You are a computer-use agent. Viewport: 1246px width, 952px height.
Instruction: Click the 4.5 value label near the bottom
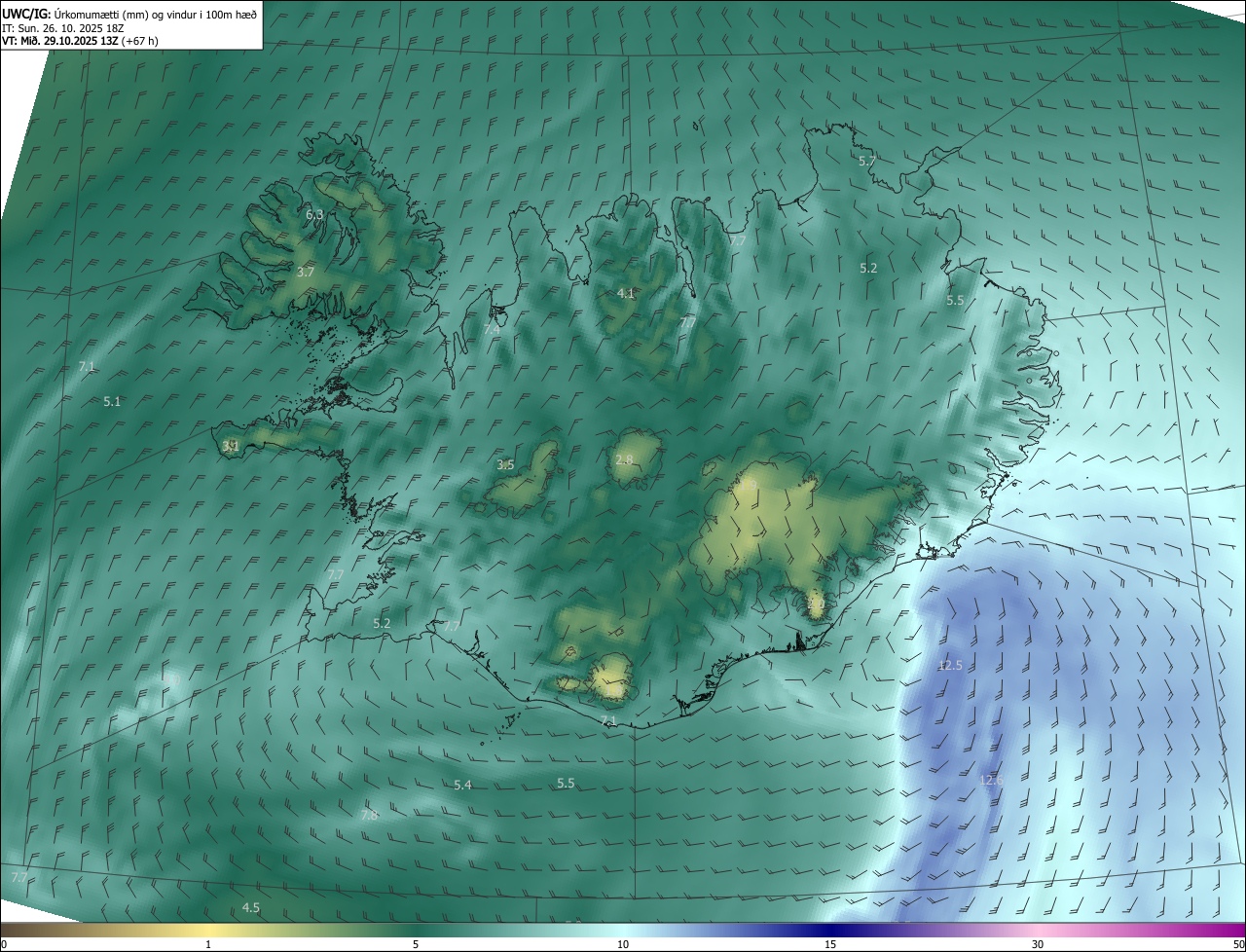[x=251, y=907]
